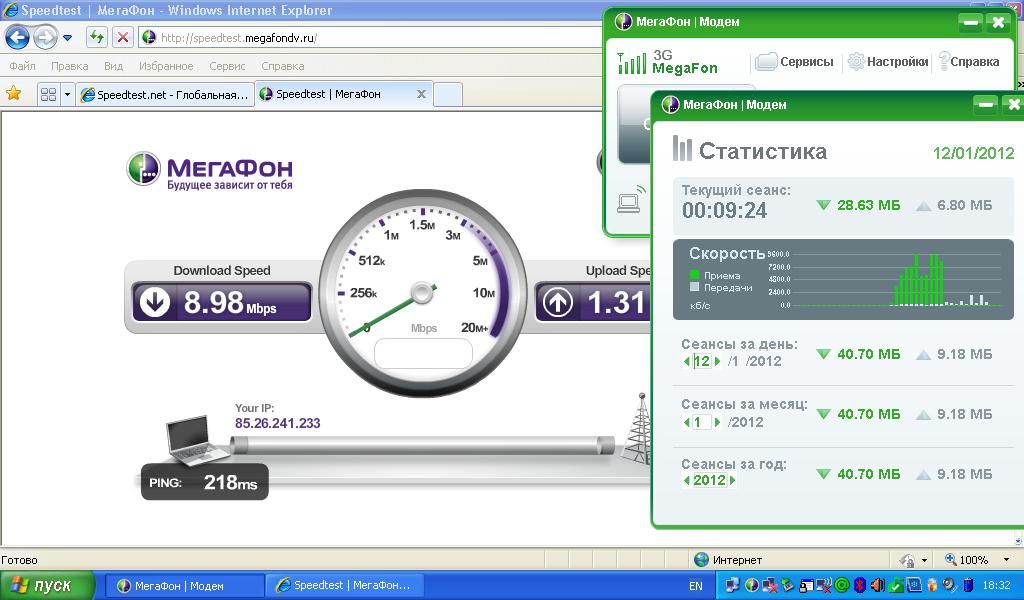Stop loading with the red X icon

click(x=123, y=37)
